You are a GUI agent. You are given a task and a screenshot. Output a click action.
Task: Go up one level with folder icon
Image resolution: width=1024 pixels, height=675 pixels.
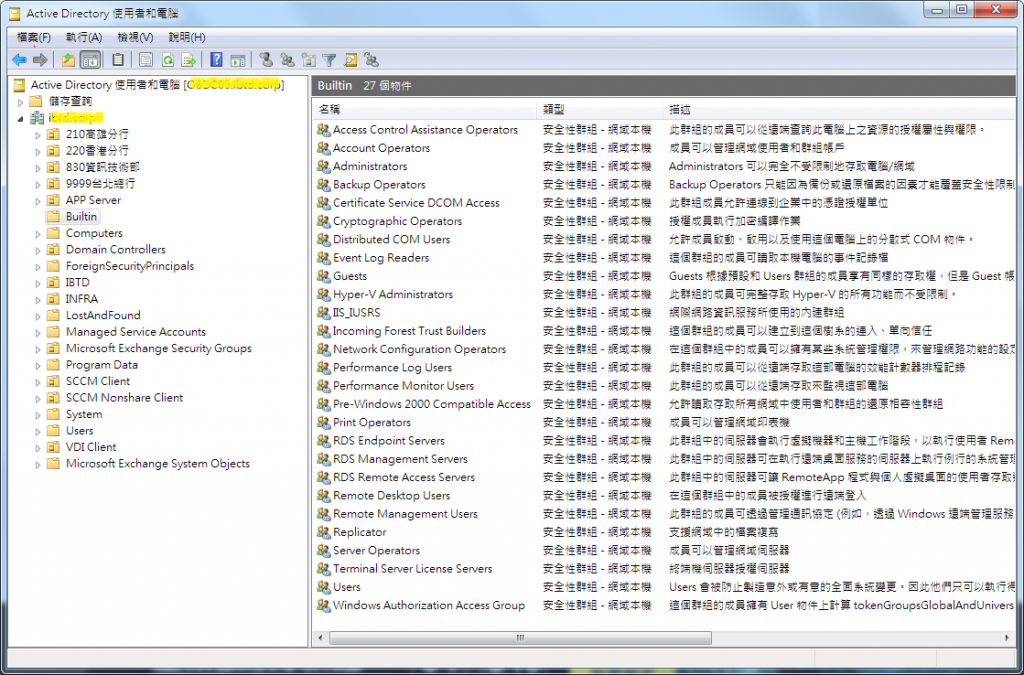[x=68, y=60]
